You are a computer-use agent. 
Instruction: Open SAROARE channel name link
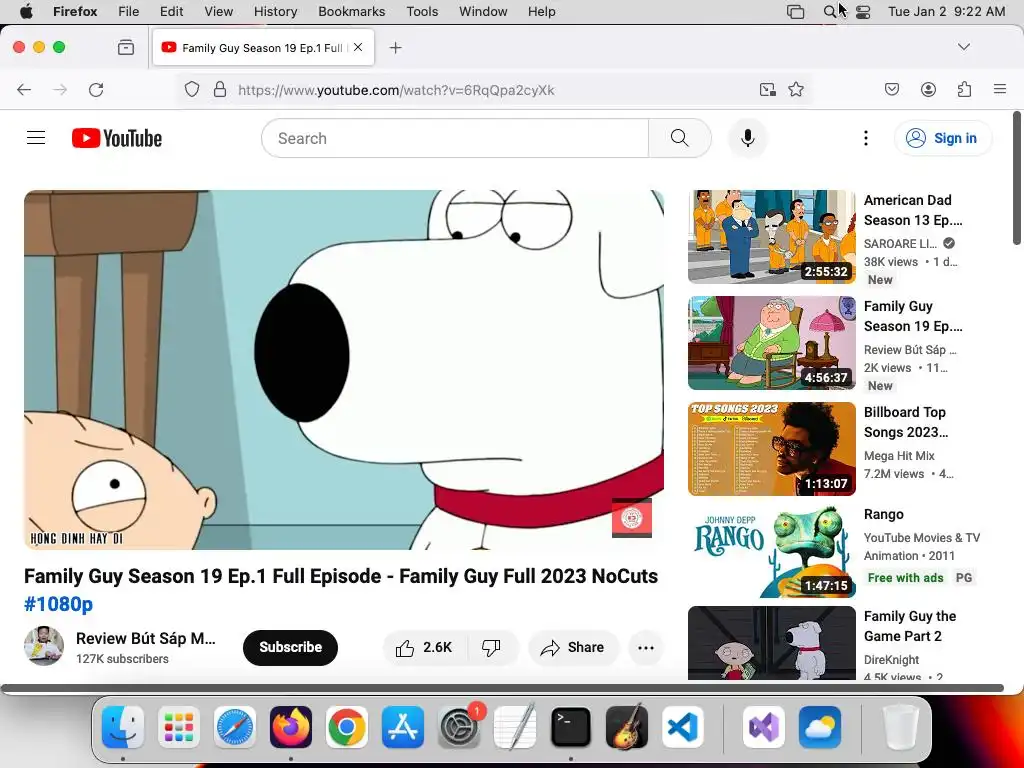pyautogui.click(x=900, y=244)
